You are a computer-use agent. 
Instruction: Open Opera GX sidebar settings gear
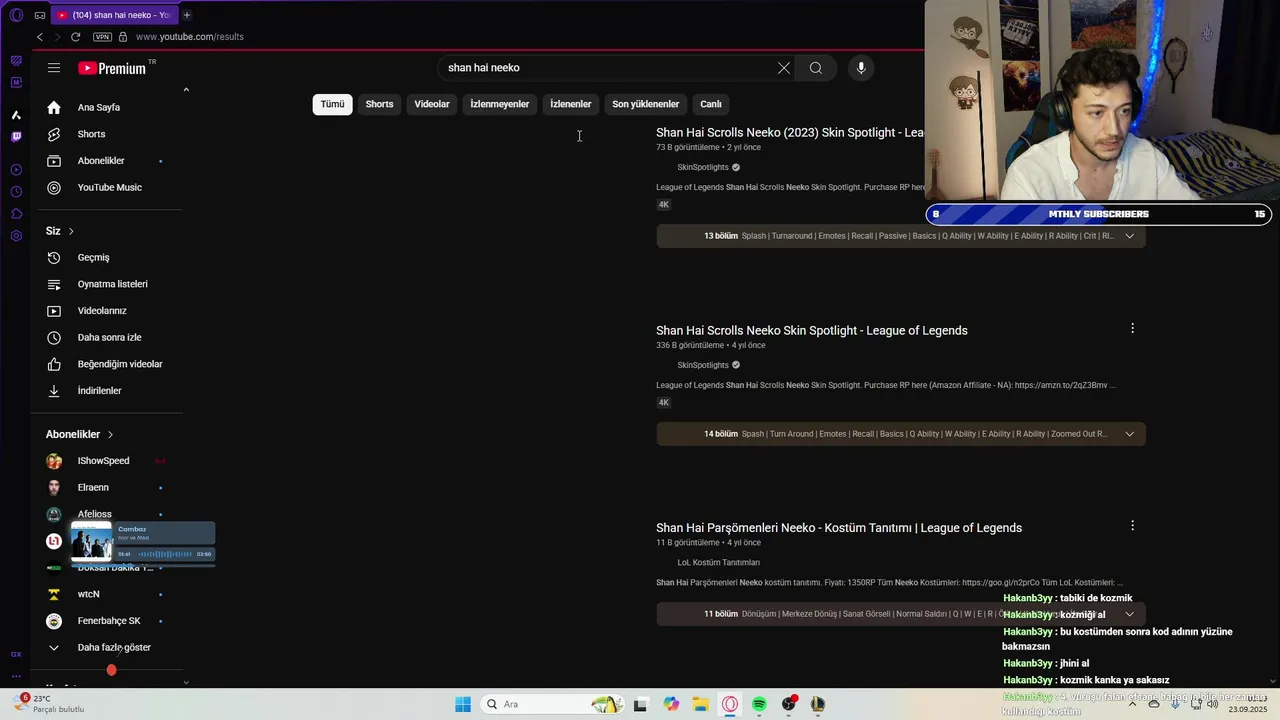coord(16,236)
